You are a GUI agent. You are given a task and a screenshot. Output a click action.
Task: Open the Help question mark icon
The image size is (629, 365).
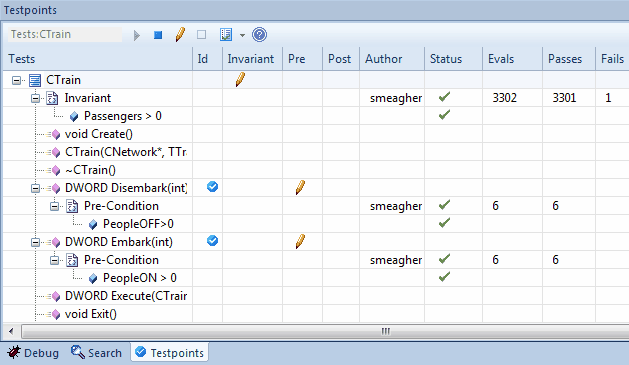(260, 35)
